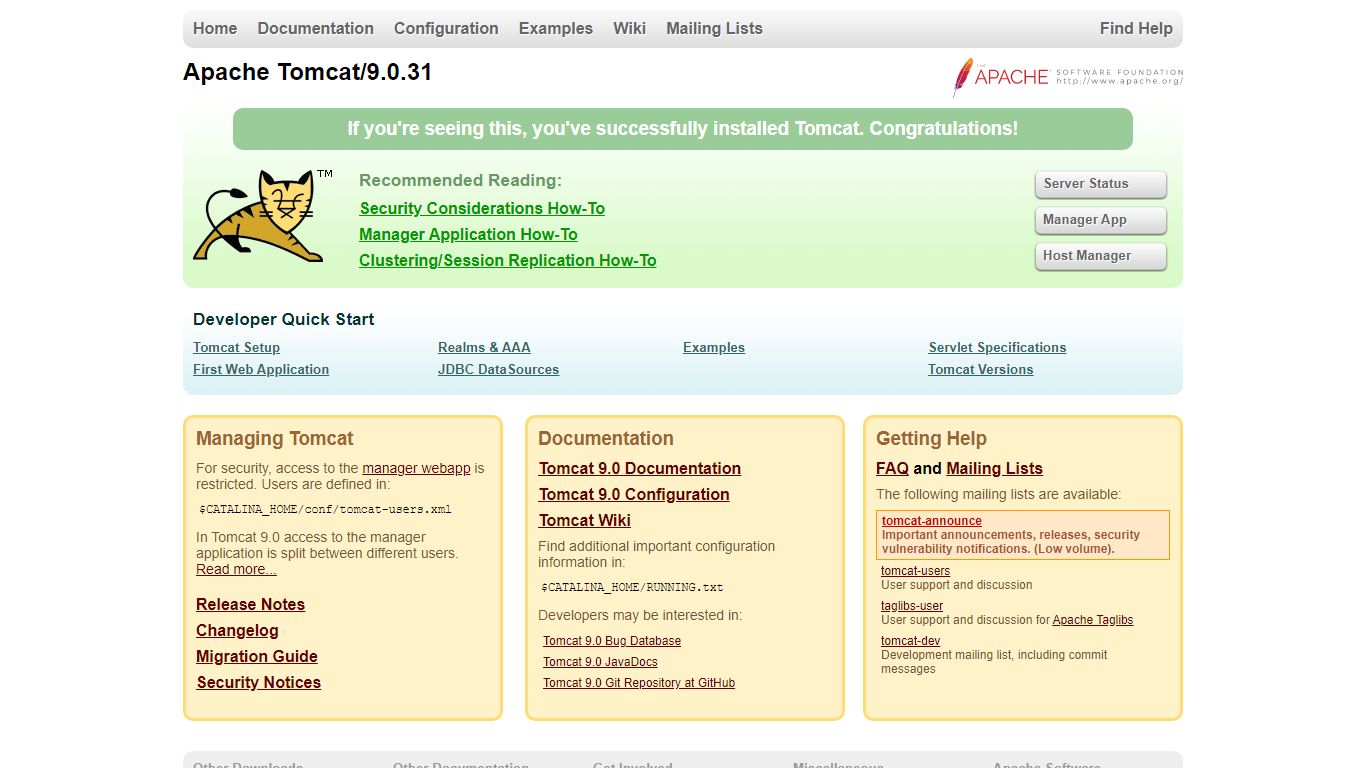
Task: Open the JDBC DataSources link
Action: [x=498, y=369]
